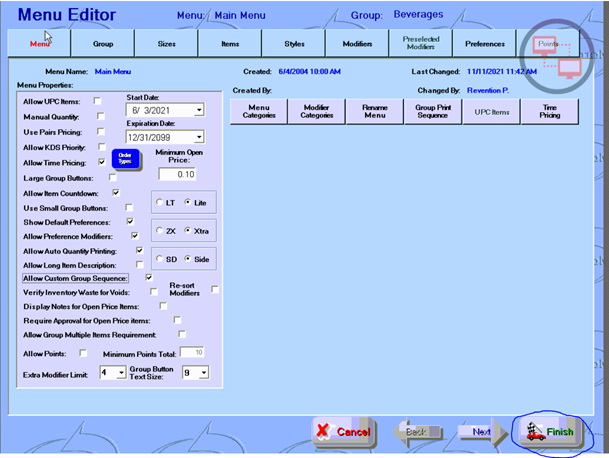This screenshot has height=458, width=609.
Task: Uncheck Allow Item Countdown
Action: pos(116,192)
